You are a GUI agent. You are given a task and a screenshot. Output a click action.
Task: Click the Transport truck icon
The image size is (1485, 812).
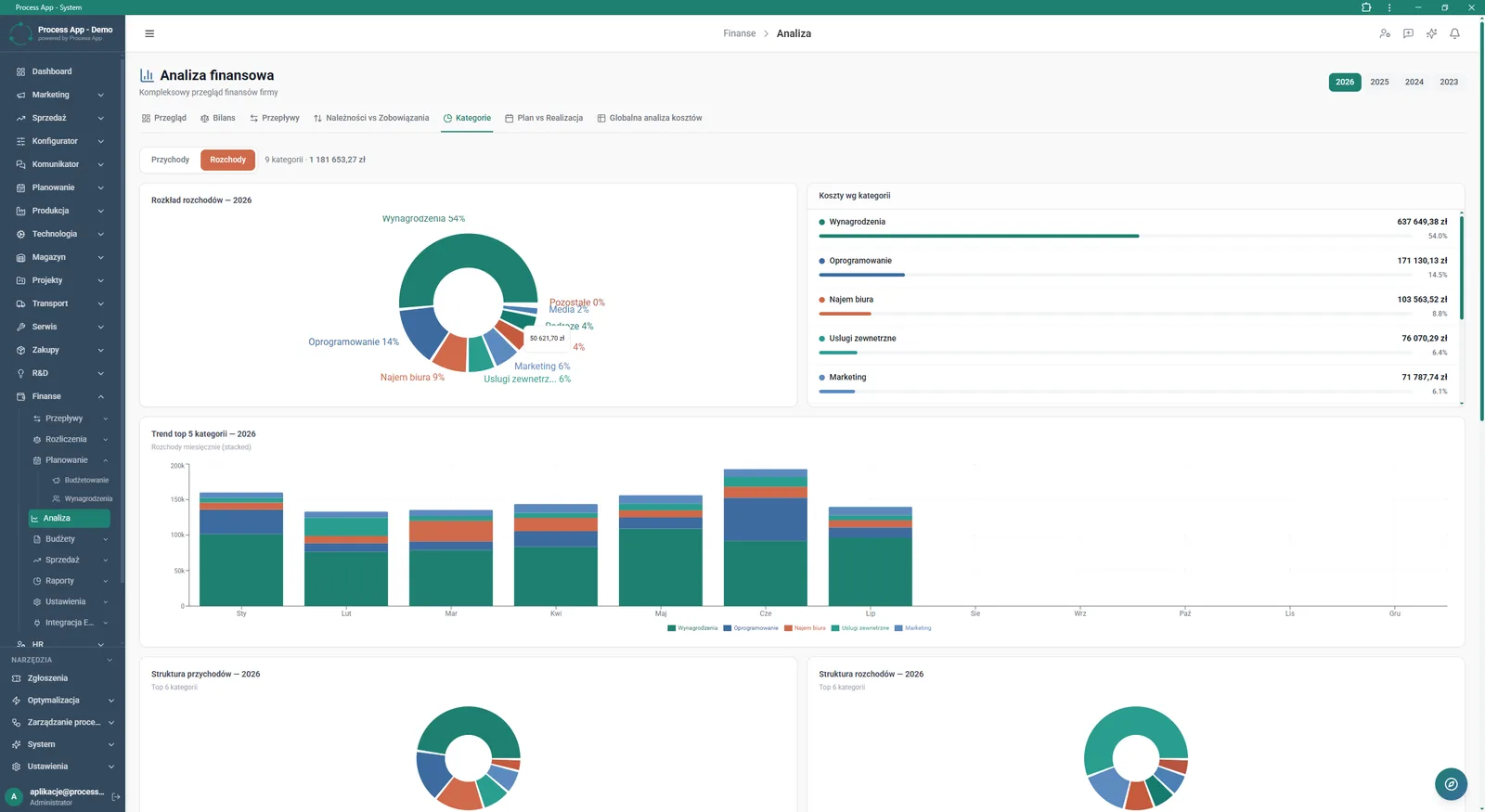coord(20,303)
